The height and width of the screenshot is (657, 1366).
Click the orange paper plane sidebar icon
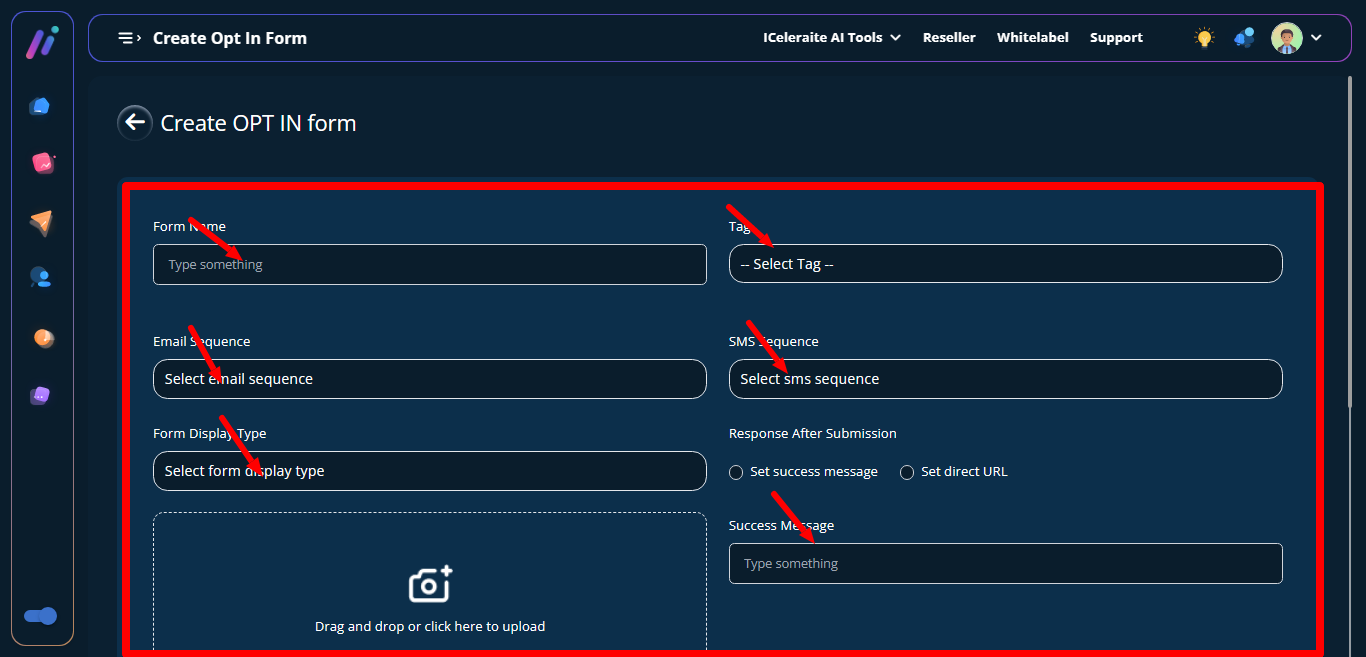pos(41,223)
